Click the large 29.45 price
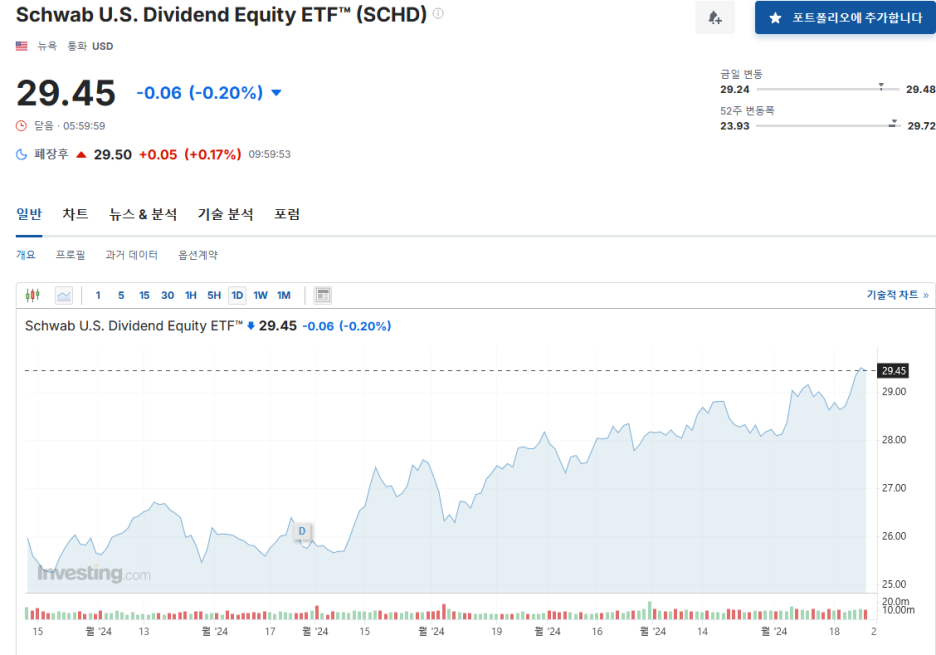Screen dimensions: 936x655 (66, 93)
